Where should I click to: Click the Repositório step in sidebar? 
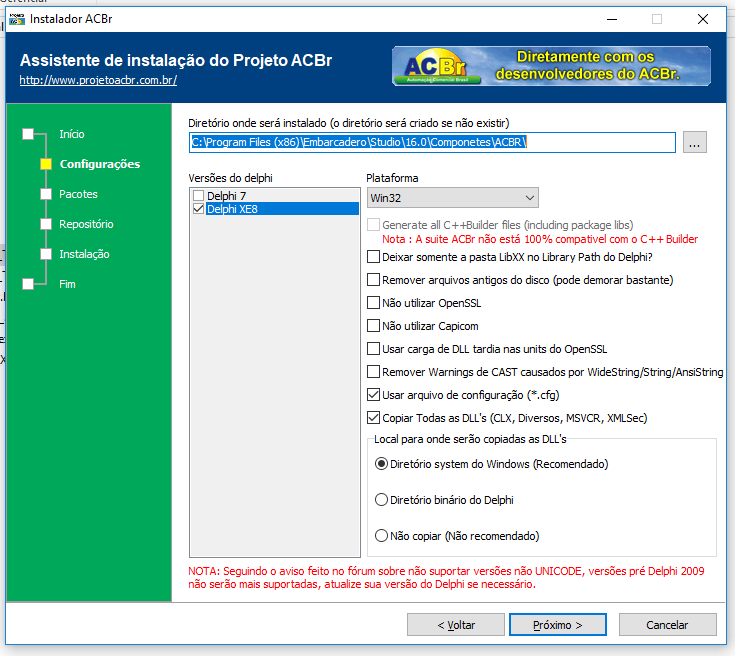click(x=86, y=224)
